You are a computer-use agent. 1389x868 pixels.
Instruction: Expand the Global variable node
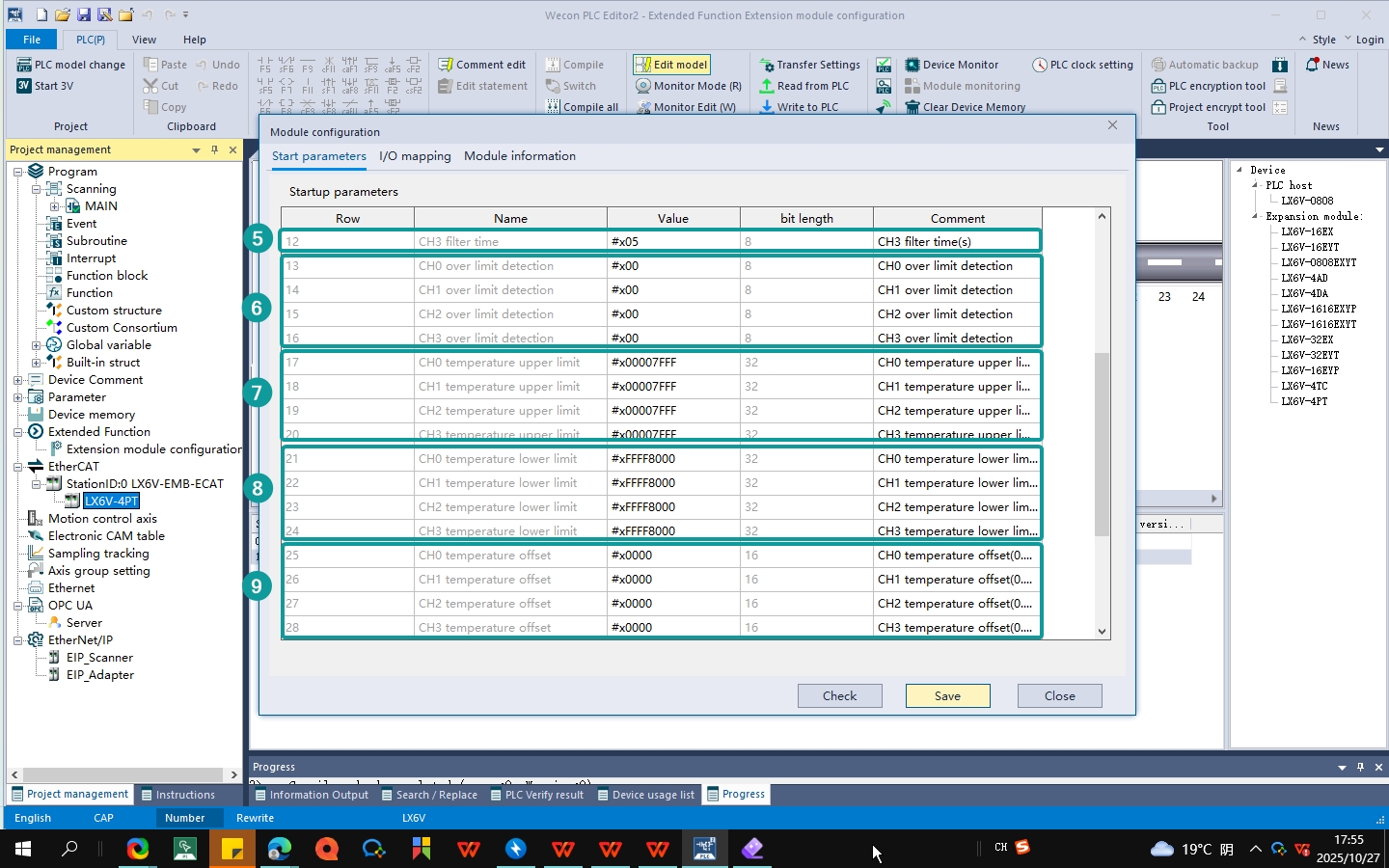(x=36, y=345)
